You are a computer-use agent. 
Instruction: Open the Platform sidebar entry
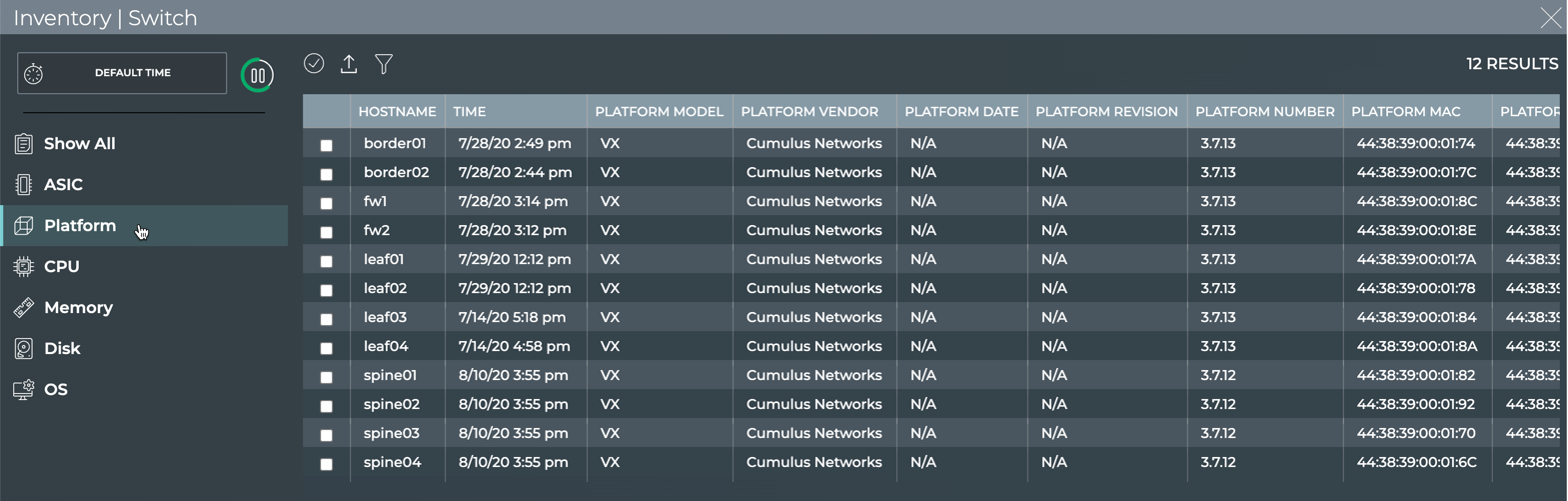point(80,226)
